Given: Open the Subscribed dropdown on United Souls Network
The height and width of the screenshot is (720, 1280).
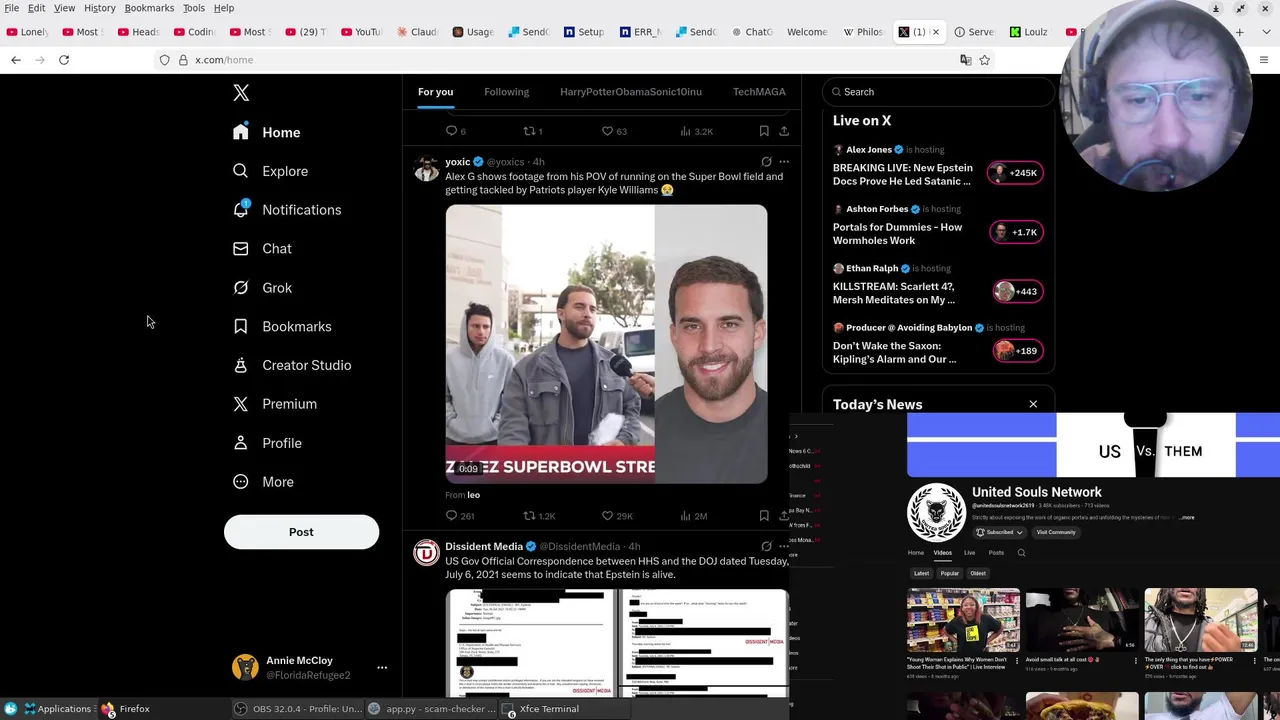Looking at the screenshot, I should coord(999,532).
